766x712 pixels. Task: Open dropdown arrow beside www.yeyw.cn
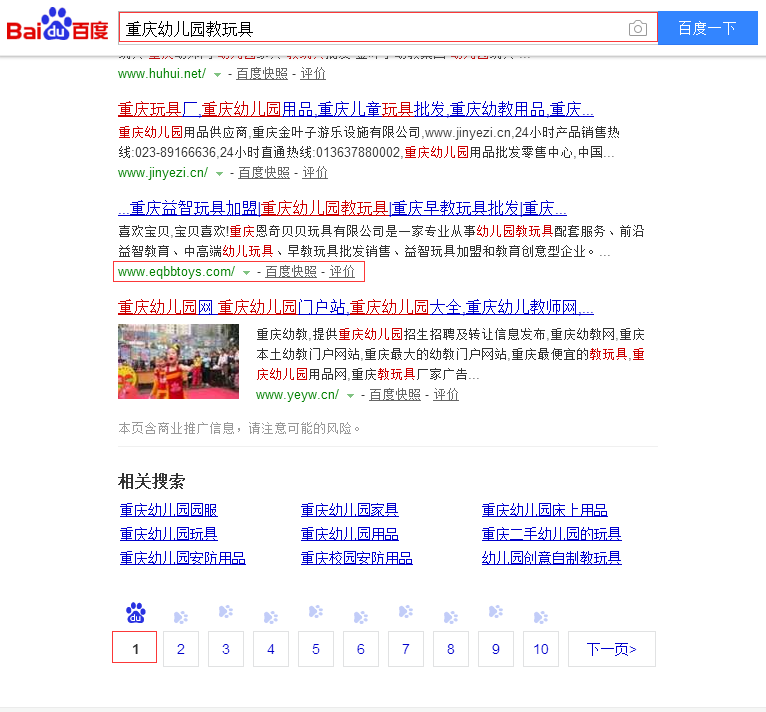coord(350,395)
